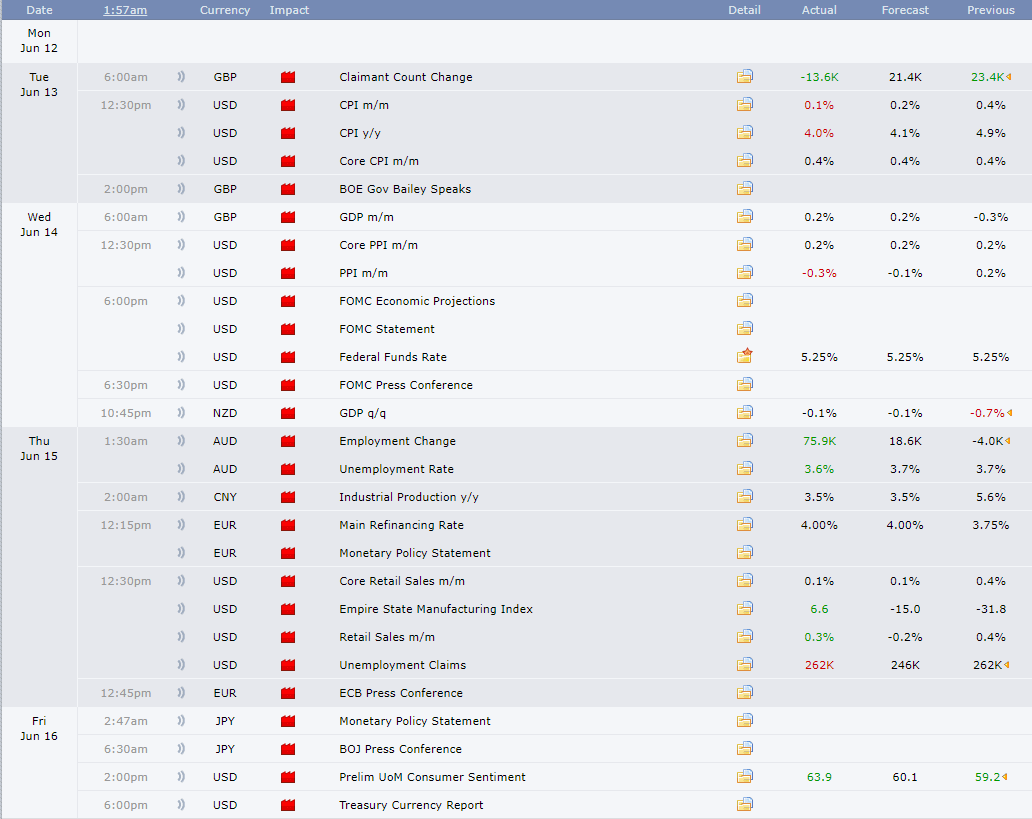The height and width of the screenshot is (819, 1032).
Task: Click actual value 75.9K for Employment Change
Action: pyautogui.click(x=819, y=441)
